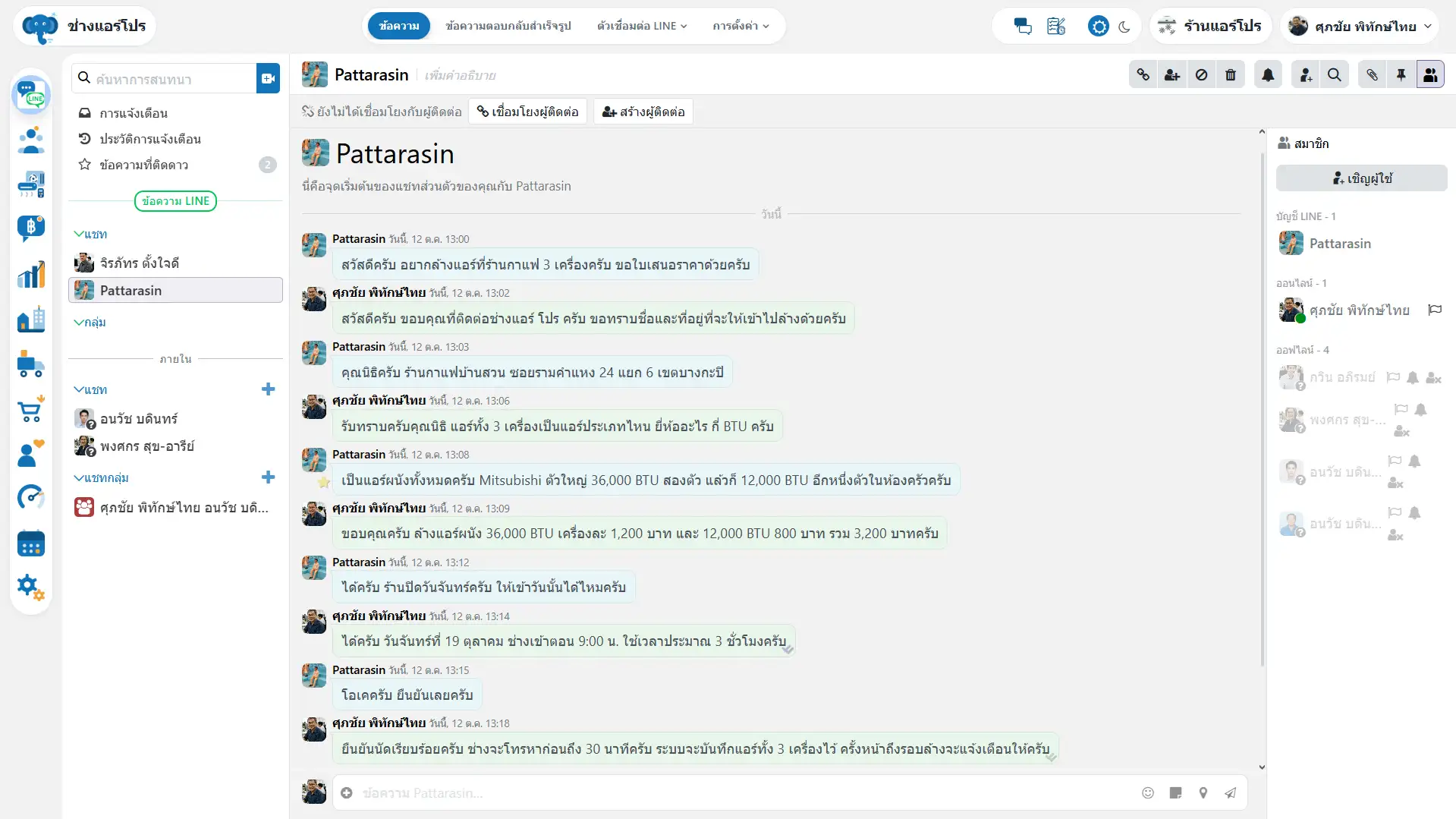1456x819 pixels.
Task: Click the เชื่อมโยงผู้ติดต่อ button
Action: (x=527, y=112)
